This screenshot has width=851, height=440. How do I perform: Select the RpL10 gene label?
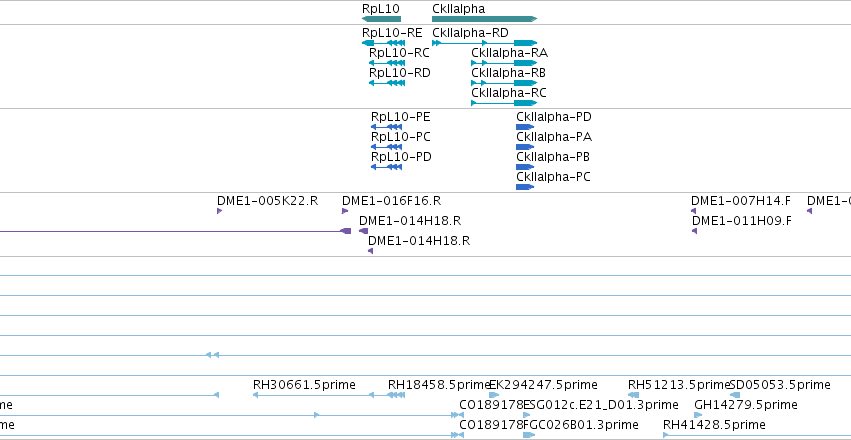380,9
